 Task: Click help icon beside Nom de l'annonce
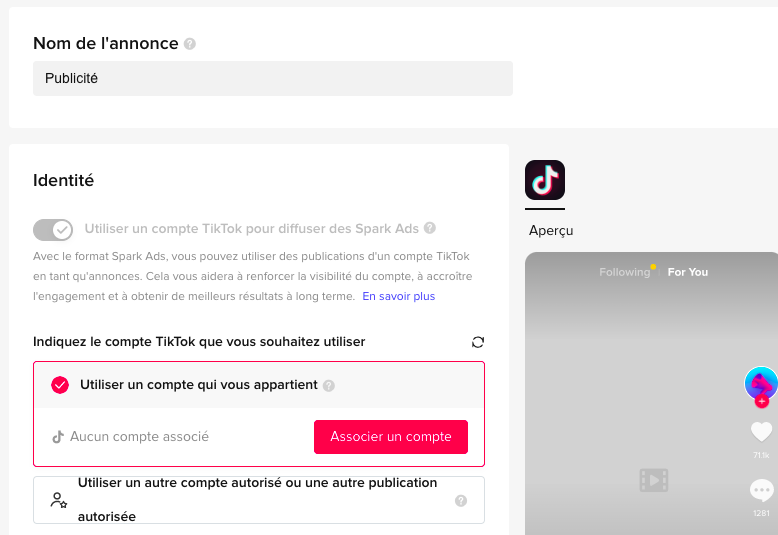tap(190, 44)
